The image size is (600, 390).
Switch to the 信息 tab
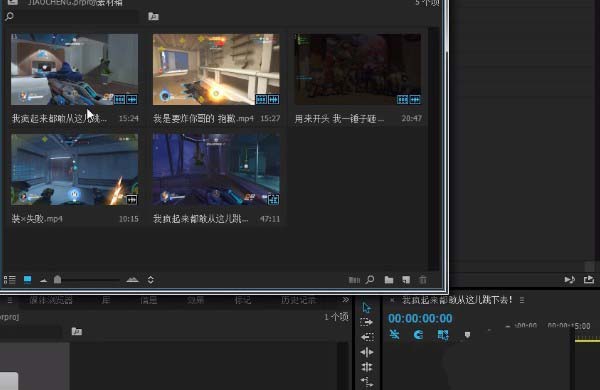coord(149,300)
